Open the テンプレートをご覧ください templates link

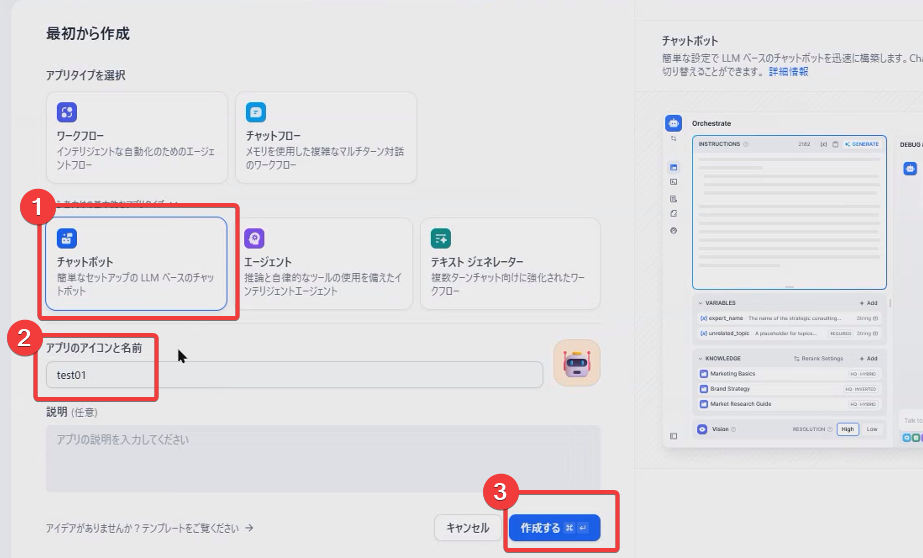[x=150, y=528]
